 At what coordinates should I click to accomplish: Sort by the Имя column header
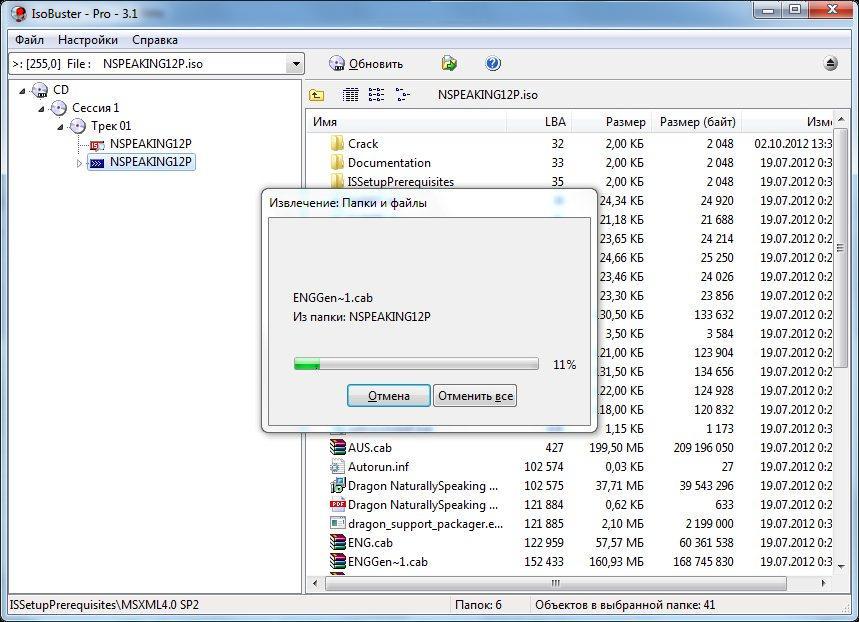tap(406, 122)
